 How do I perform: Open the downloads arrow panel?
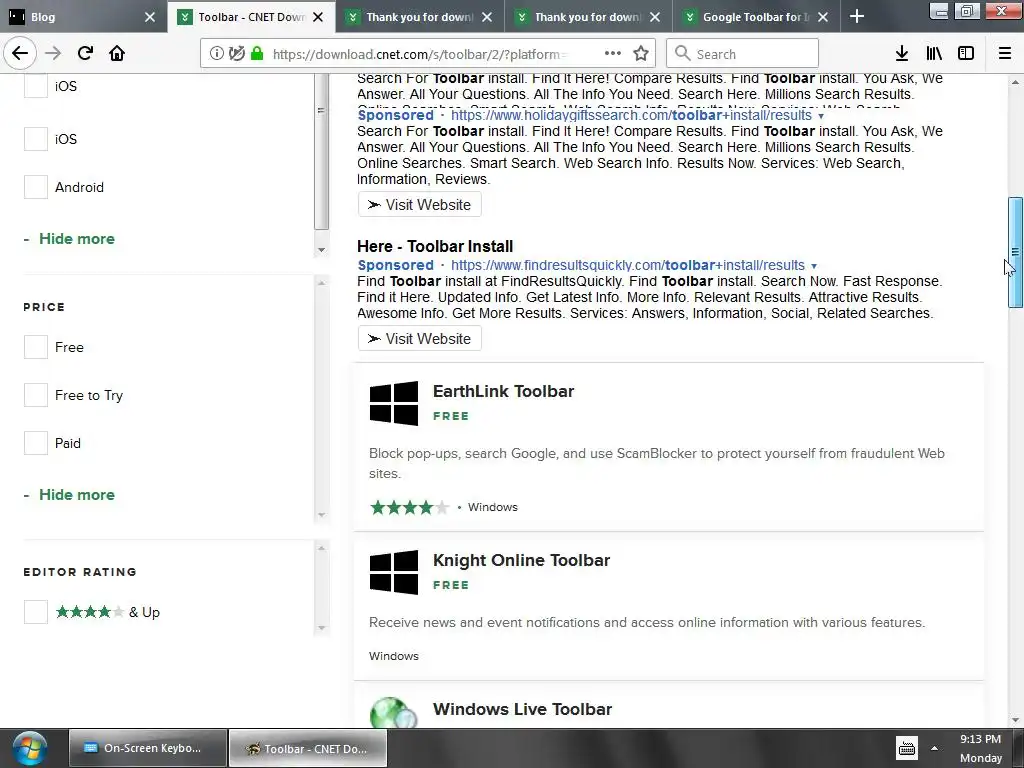[x=902, y=54]
